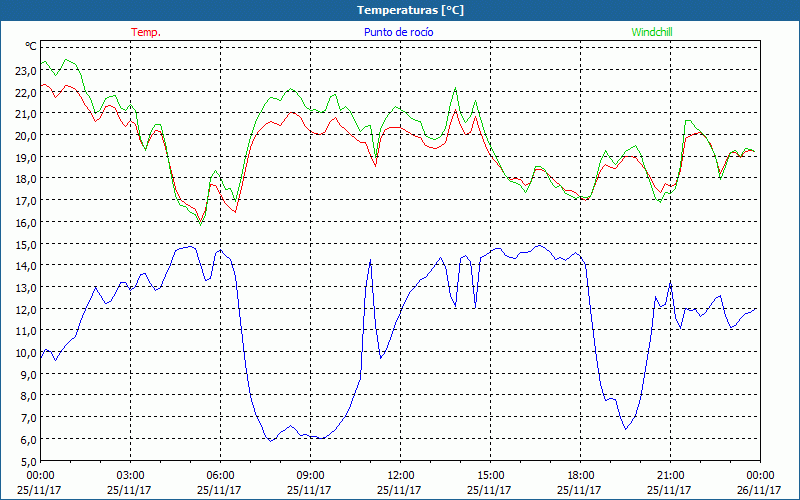The width and height of the screenshot is (800, 500).
Task: Click the 18,0 value on the y-axis
Action: pyautogui.click(x=26, y=180)
